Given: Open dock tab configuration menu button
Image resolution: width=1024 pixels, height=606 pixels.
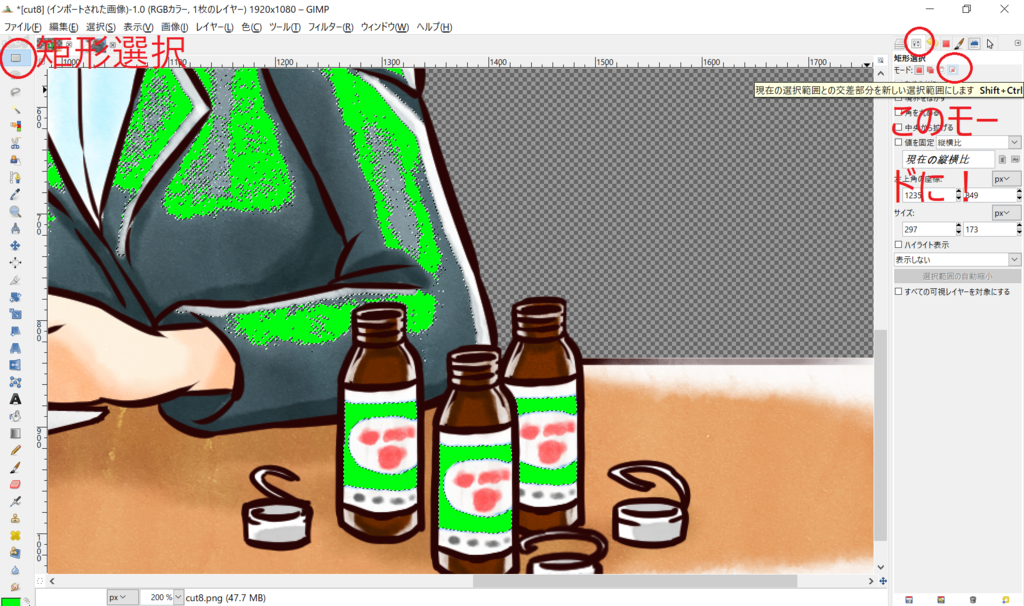Looking at the screenshot, I should pos(1017,43).
